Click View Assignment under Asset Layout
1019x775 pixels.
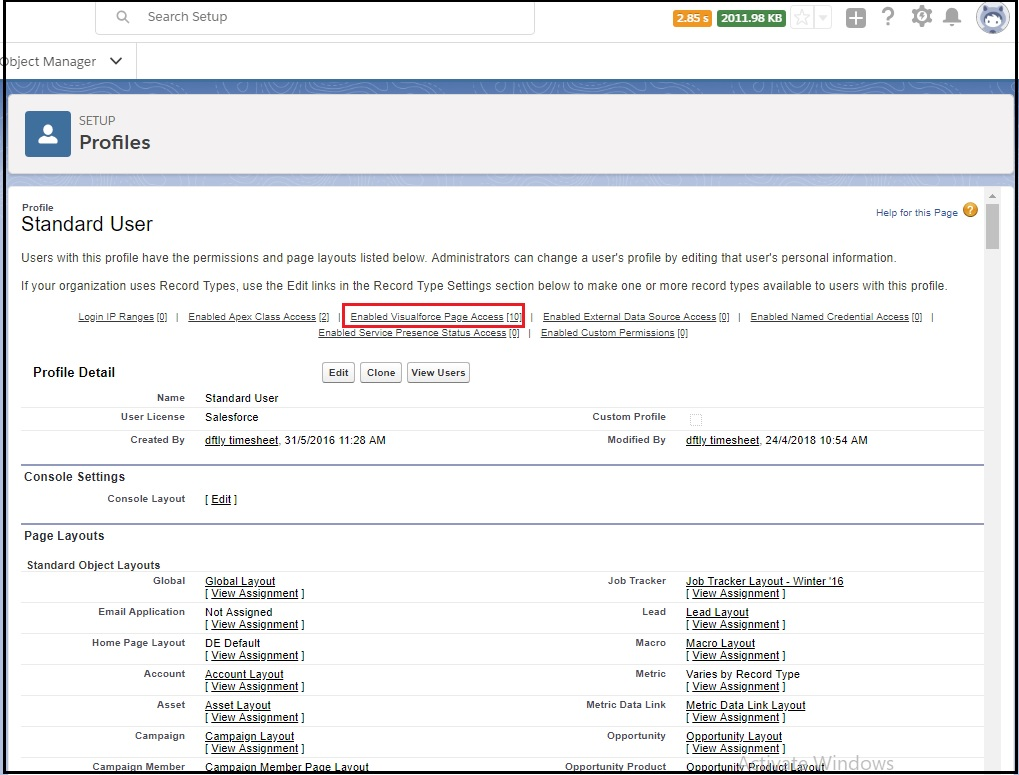(255, 718)
